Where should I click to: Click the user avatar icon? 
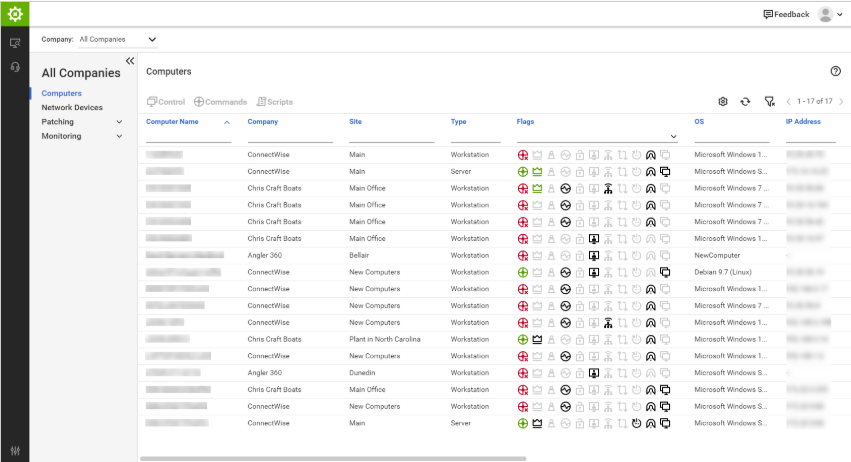click(x=825, y=14)
